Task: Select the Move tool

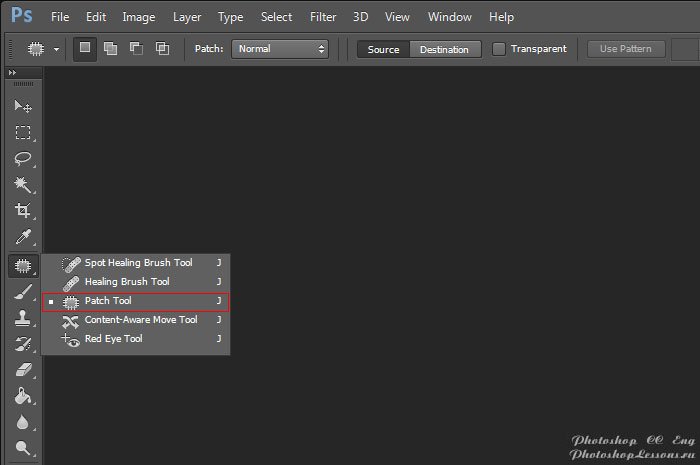Action: click(x=22, y=107)
